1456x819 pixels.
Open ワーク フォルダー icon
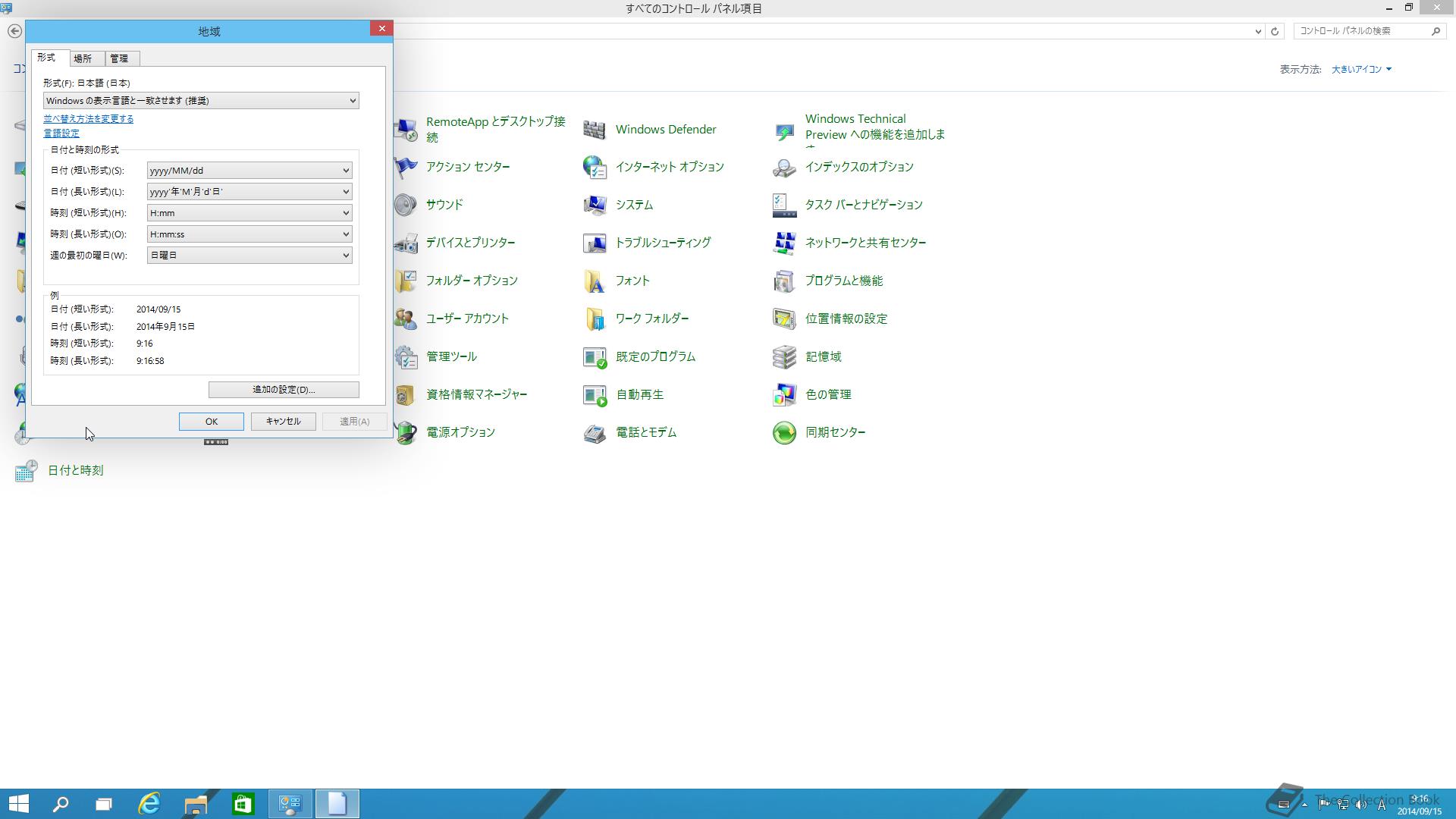coord(595,319)
